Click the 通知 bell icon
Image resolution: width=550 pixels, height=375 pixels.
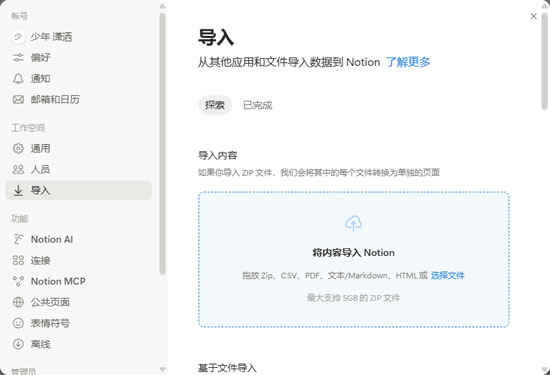(x=18, y=79)
